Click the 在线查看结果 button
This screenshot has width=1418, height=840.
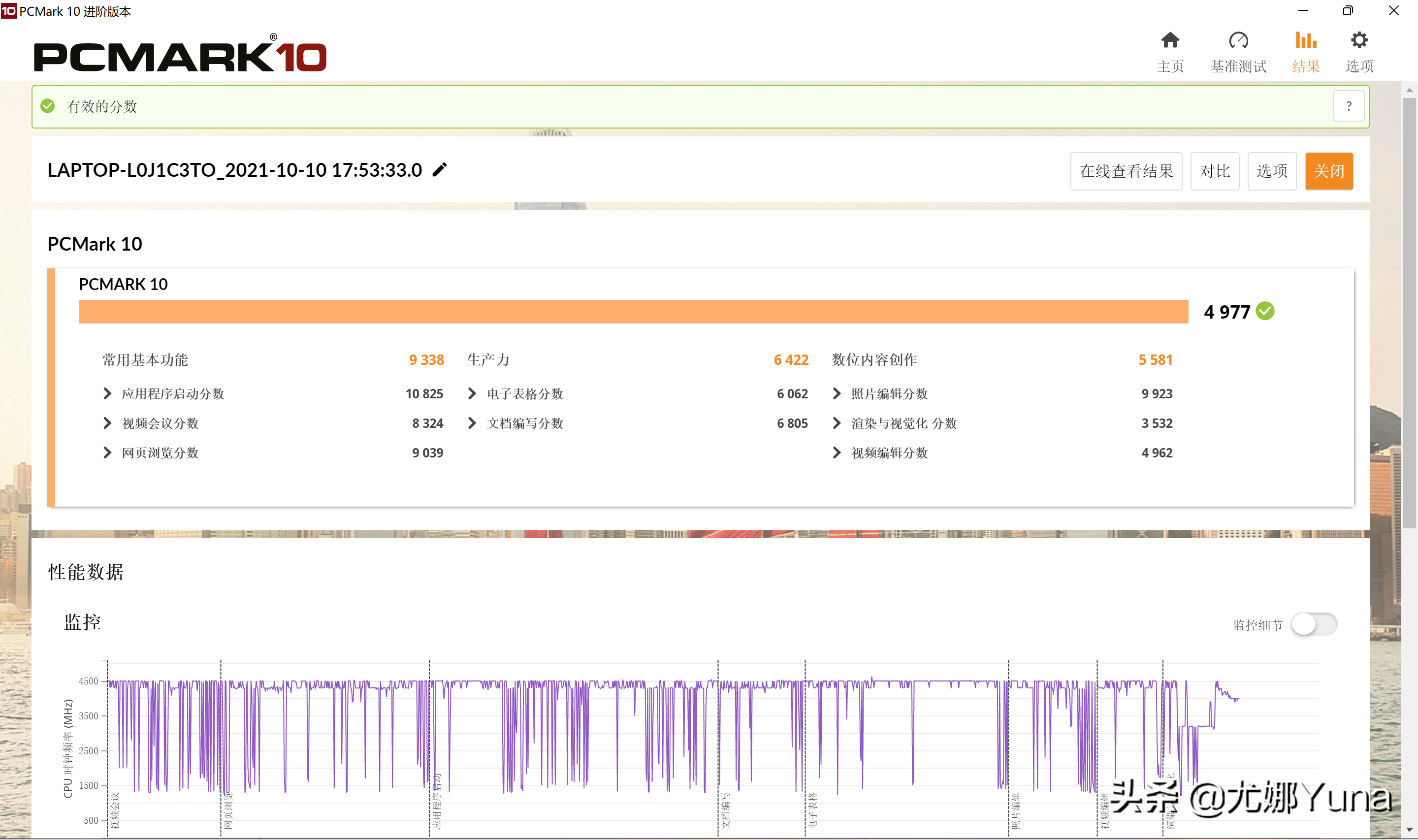click(1126, 171)
